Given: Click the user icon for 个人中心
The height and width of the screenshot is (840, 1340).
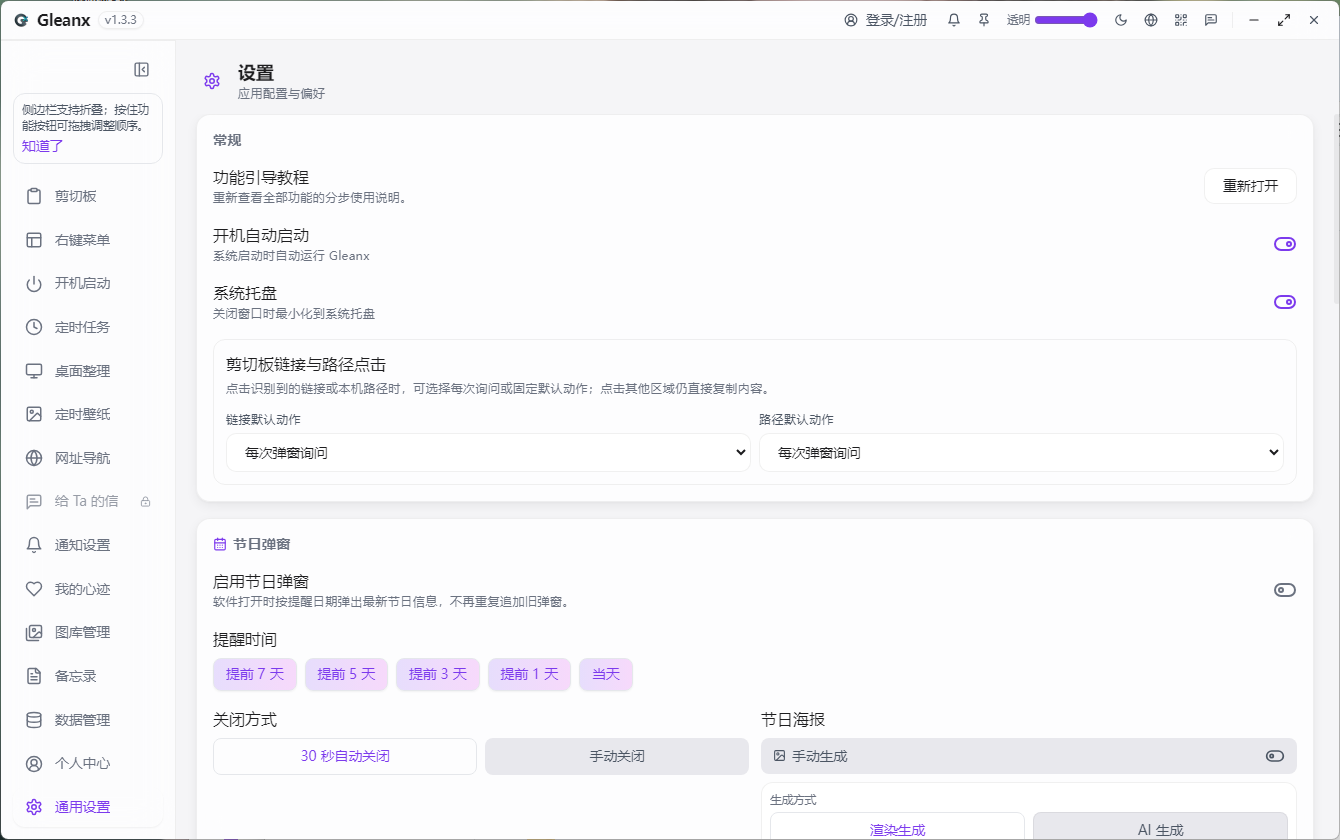Looking at the screenshot, I should [x=34, y=763].
